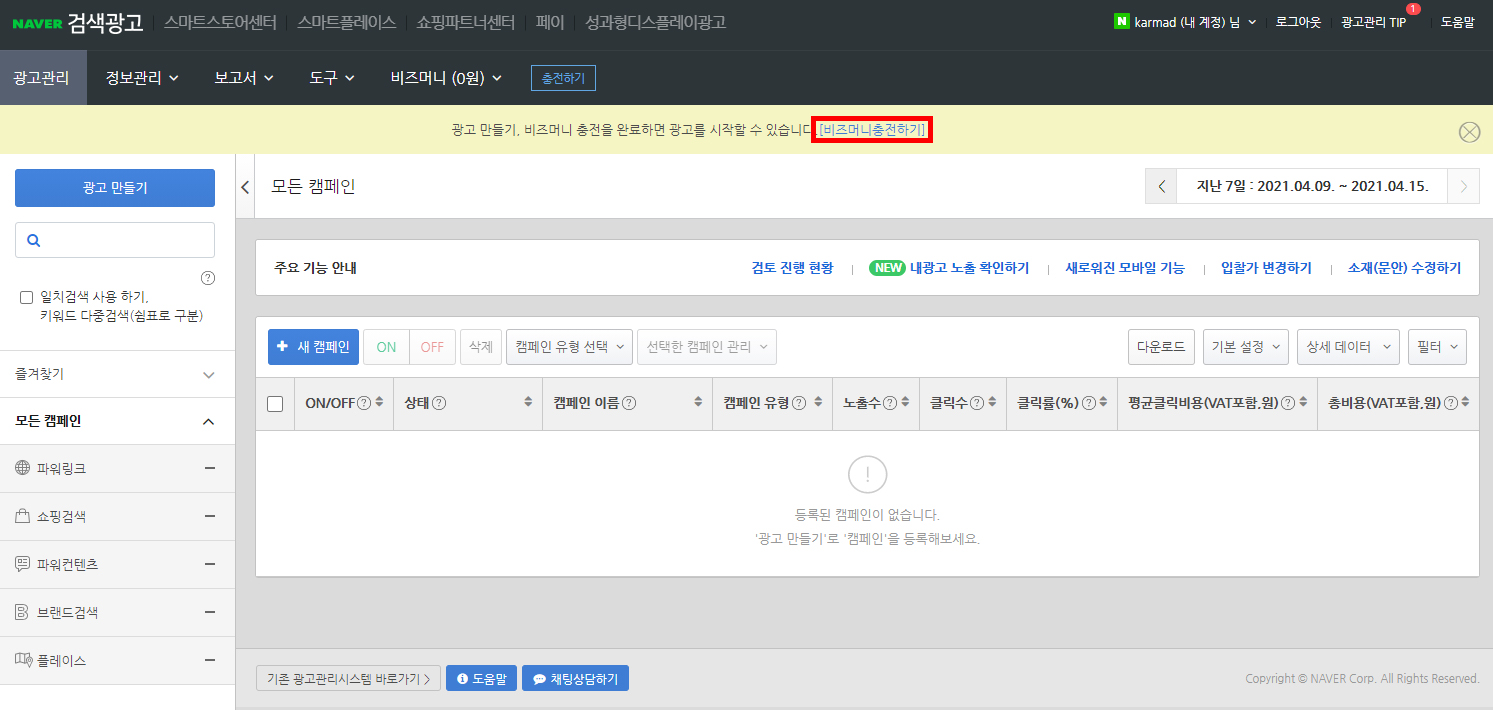Click 다운로드 button

coord(1161,347)
